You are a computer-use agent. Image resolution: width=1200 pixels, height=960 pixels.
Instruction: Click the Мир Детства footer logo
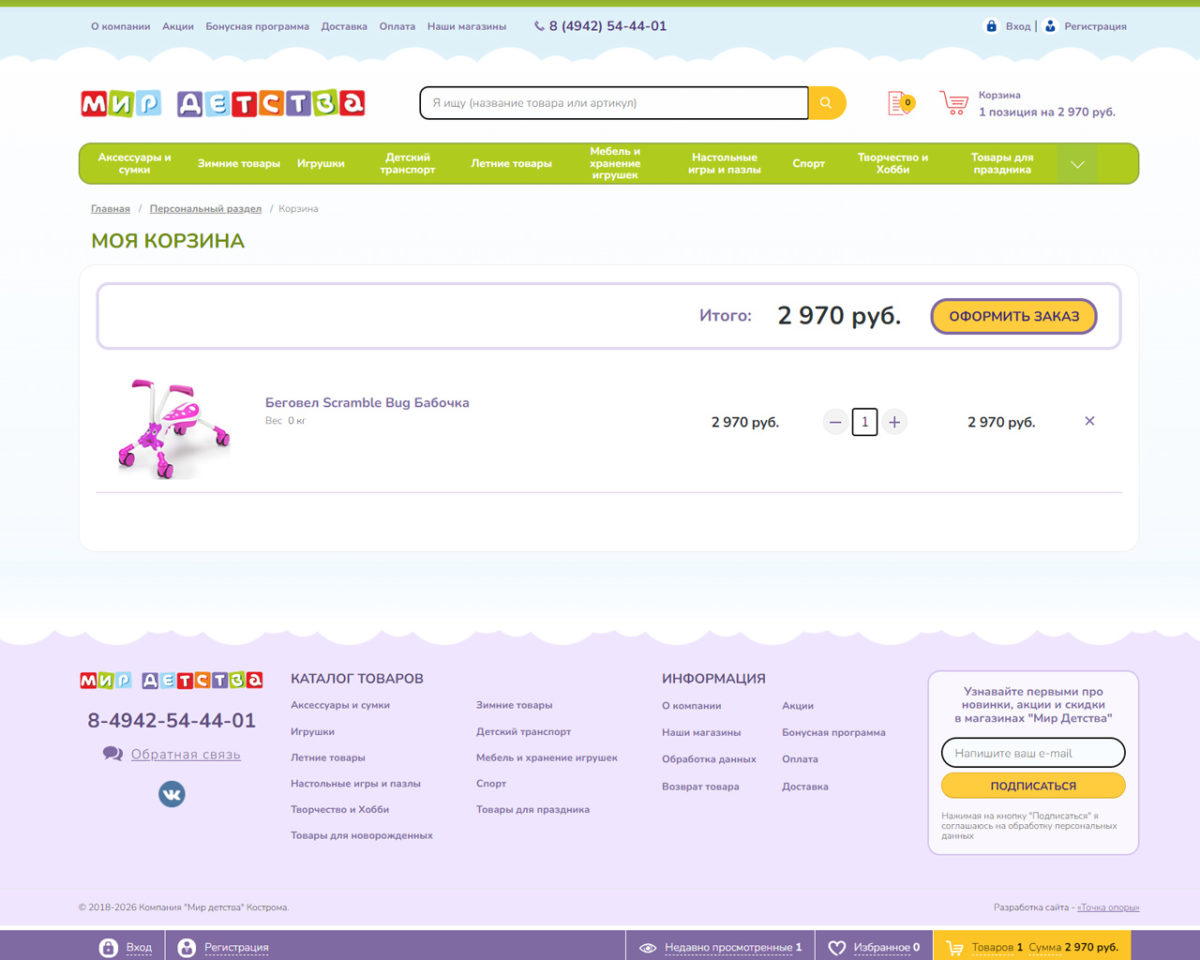[171, 680]
